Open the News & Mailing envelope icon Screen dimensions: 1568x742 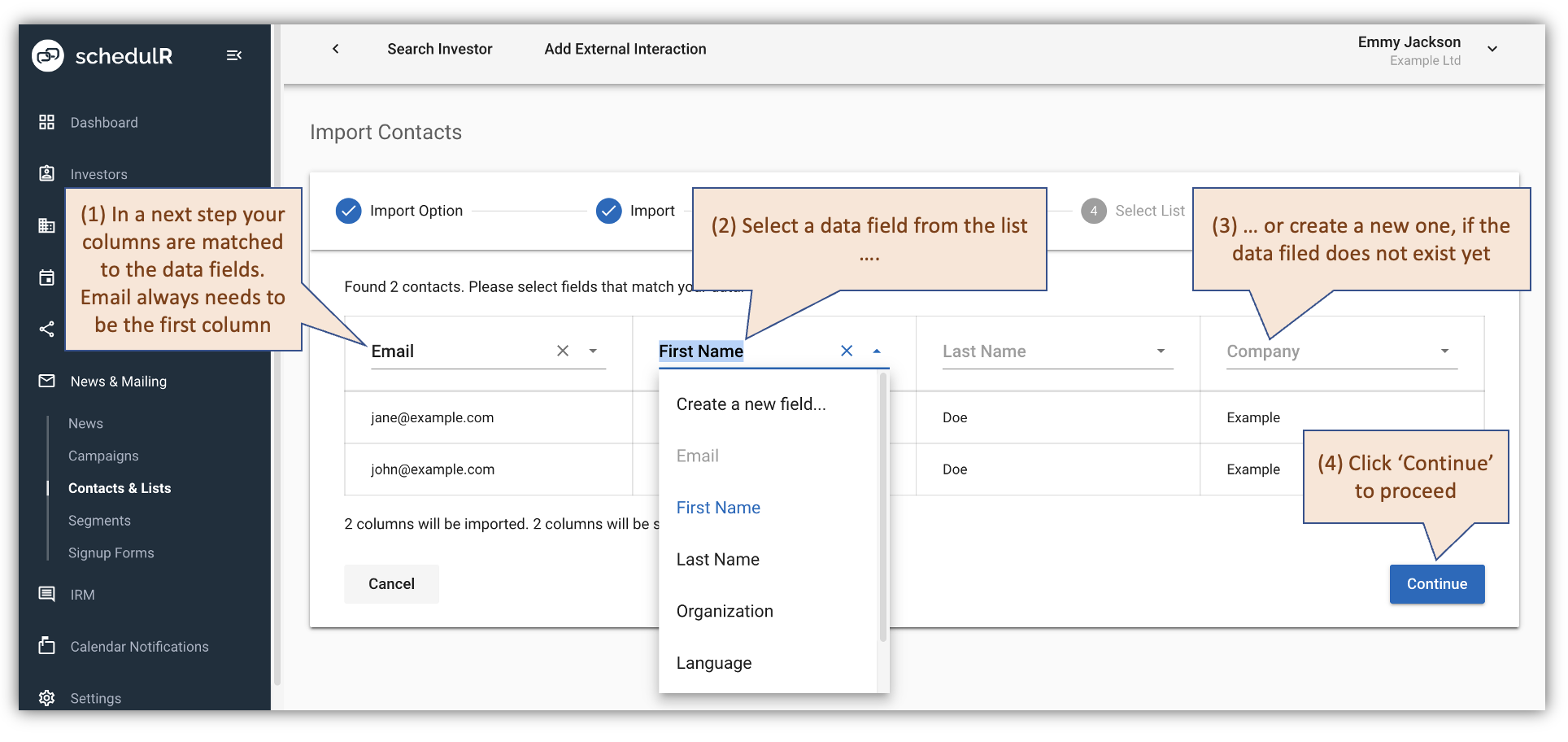click(x=46, y=381)
